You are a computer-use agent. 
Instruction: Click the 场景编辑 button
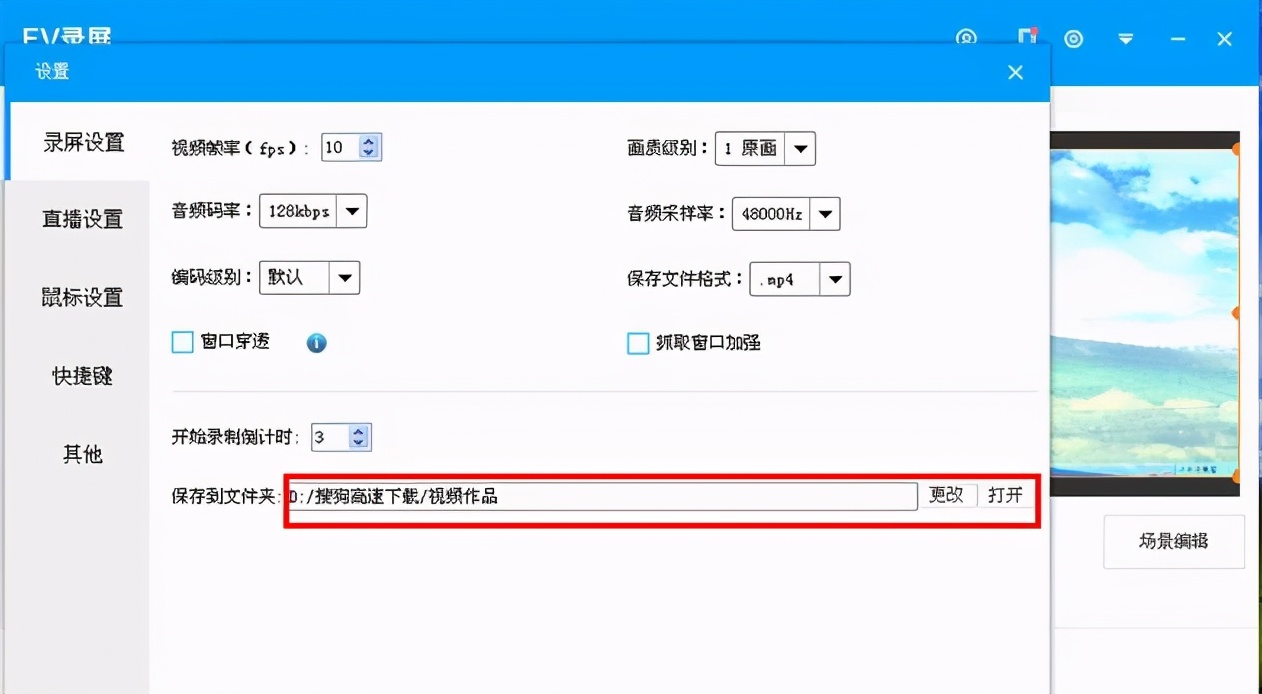(x=1173, y=541)
